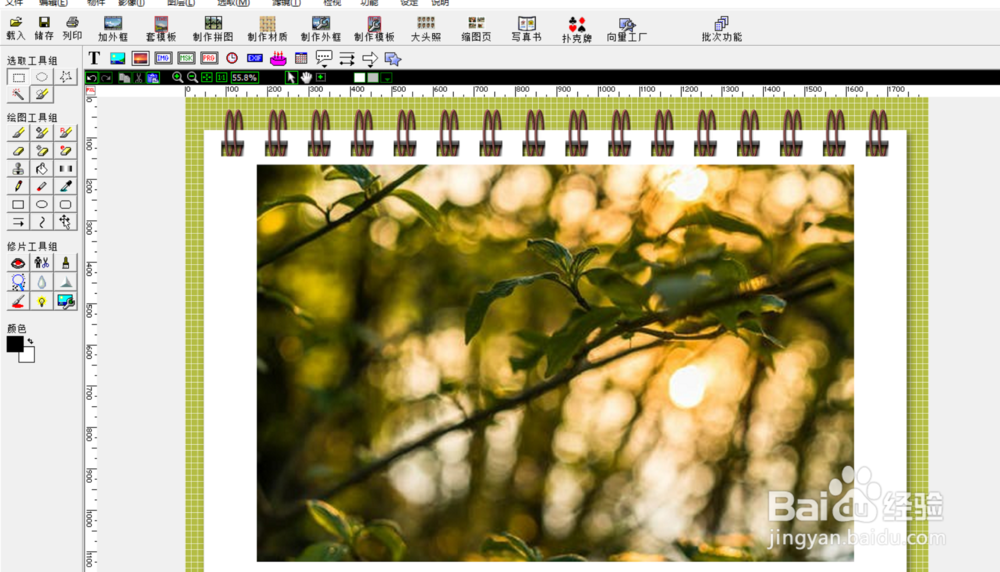The width and height of the screenshot is (1000, 572).
Task: Open the 制作材质 texture maker
Action: click(x=267, y=29)
